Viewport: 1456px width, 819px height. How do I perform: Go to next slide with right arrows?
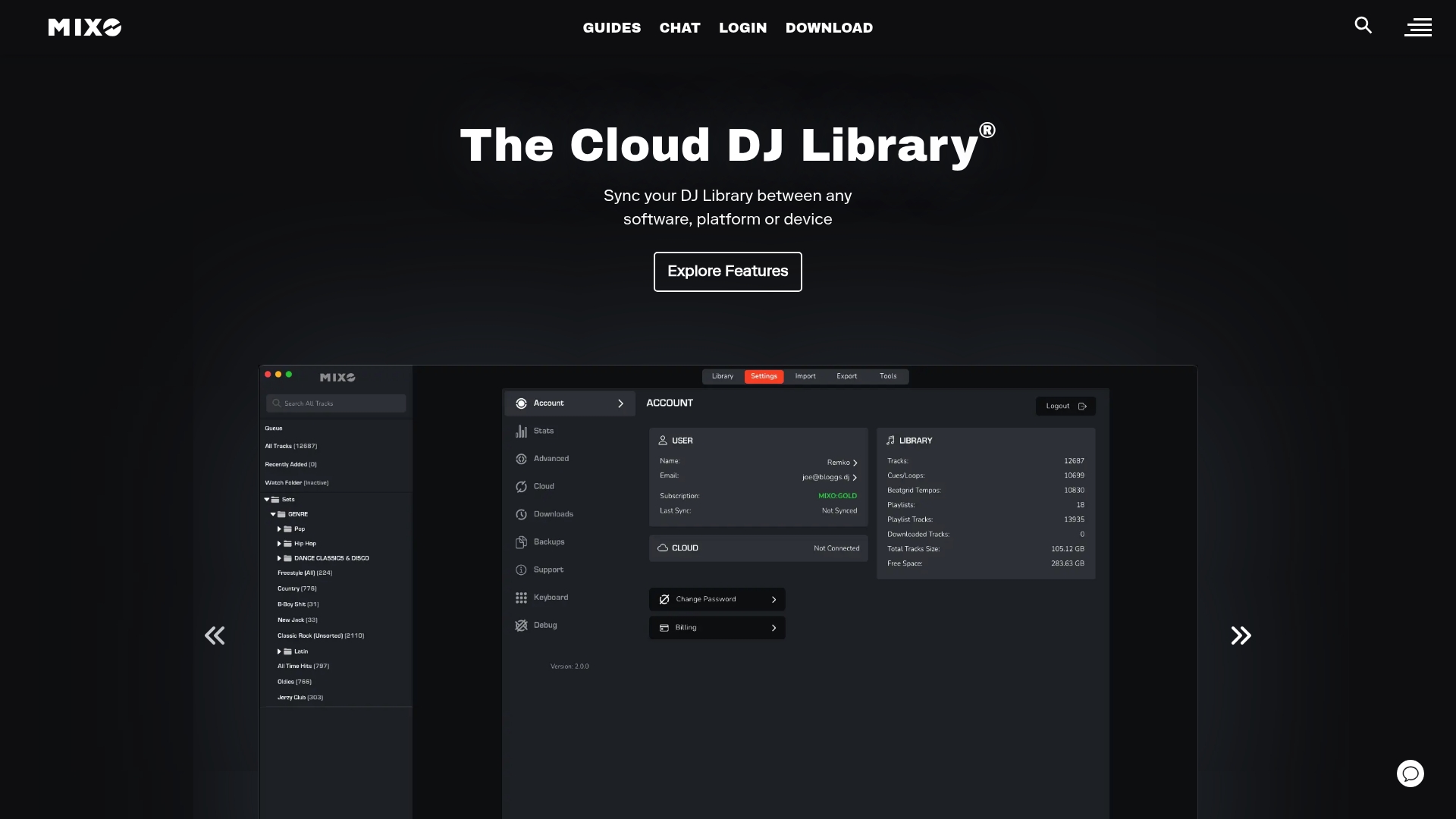1241,635
